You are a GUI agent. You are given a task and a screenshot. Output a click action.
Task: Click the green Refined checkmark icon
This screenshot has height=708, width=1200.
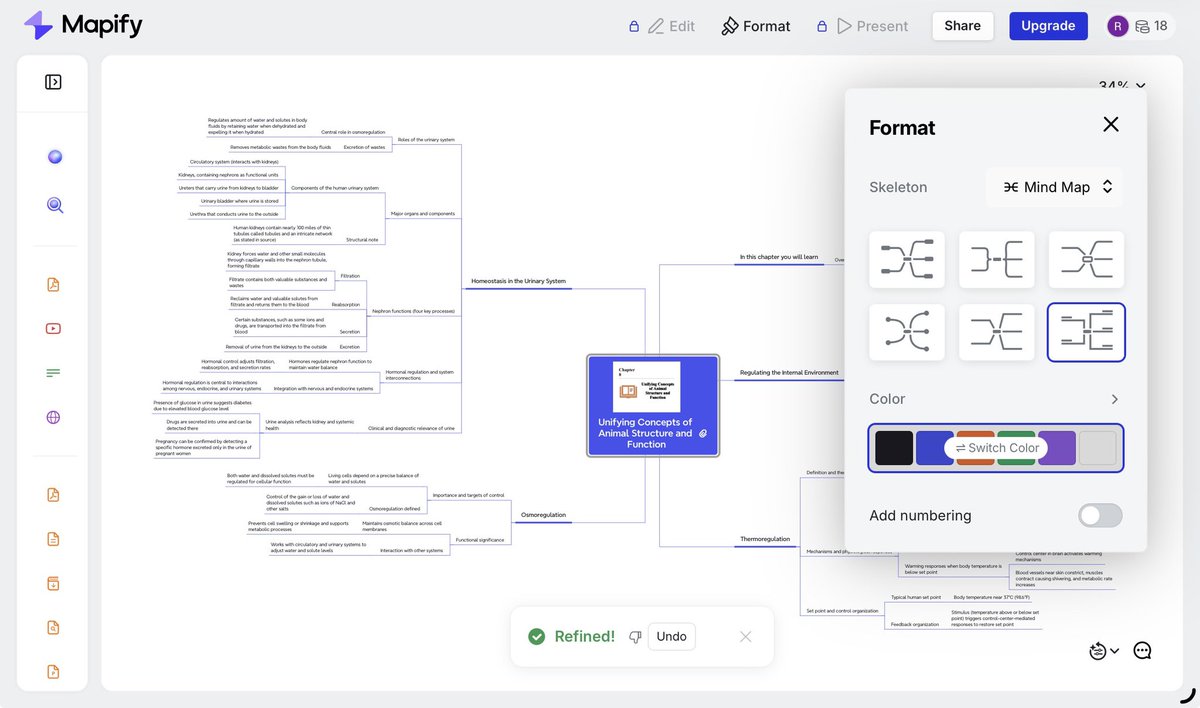coord(537,636)
